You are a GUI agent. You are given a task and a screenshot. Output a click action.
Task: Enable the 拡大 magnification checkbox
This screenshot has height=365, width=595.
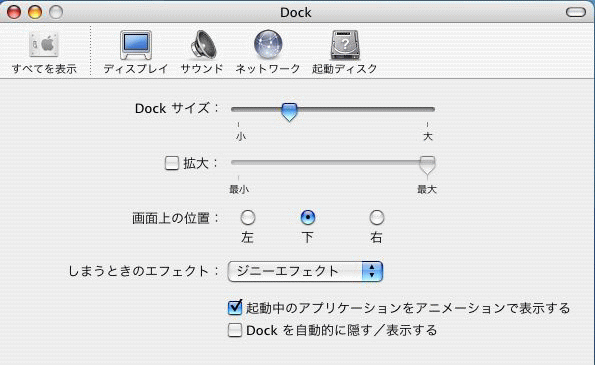(172, 163)
